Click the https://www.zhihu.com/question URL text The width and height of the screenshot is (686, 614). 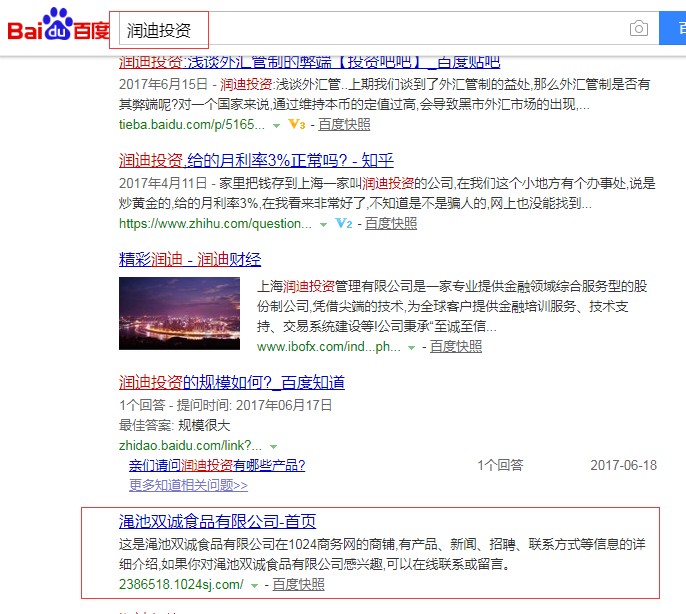point(215,224)
